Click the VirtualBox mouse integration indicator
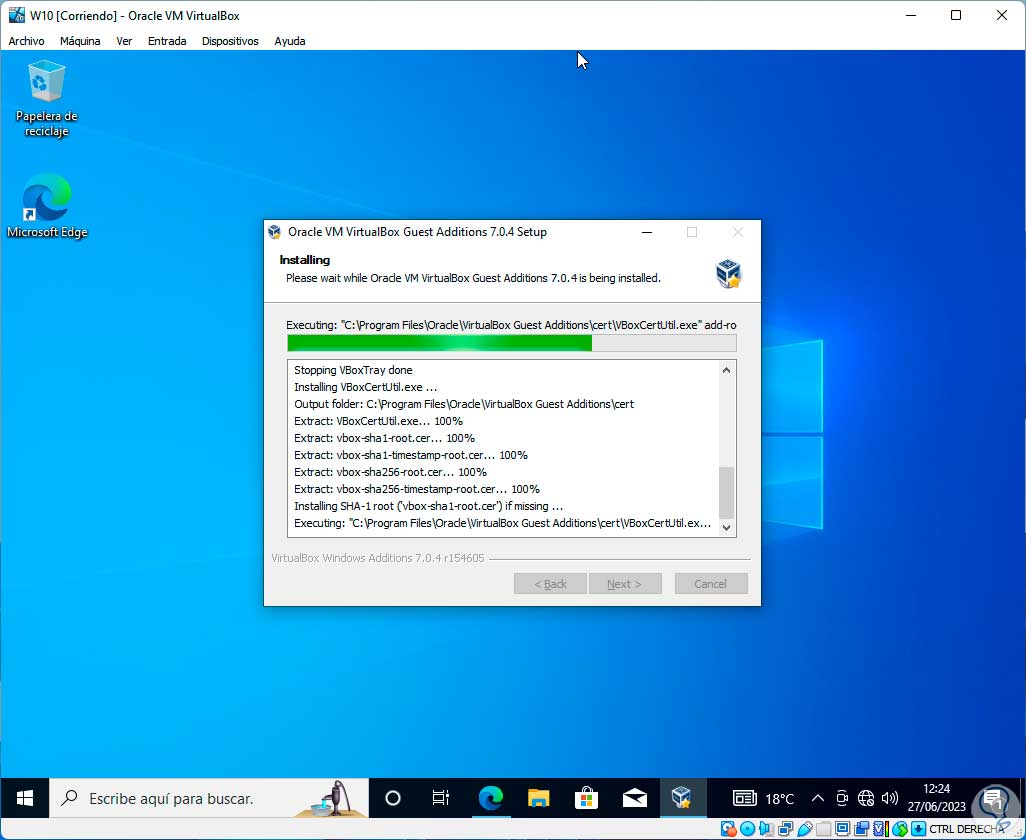Image resolution: width=1026 pixels, height=840 pixels. [x=900, y=830]
